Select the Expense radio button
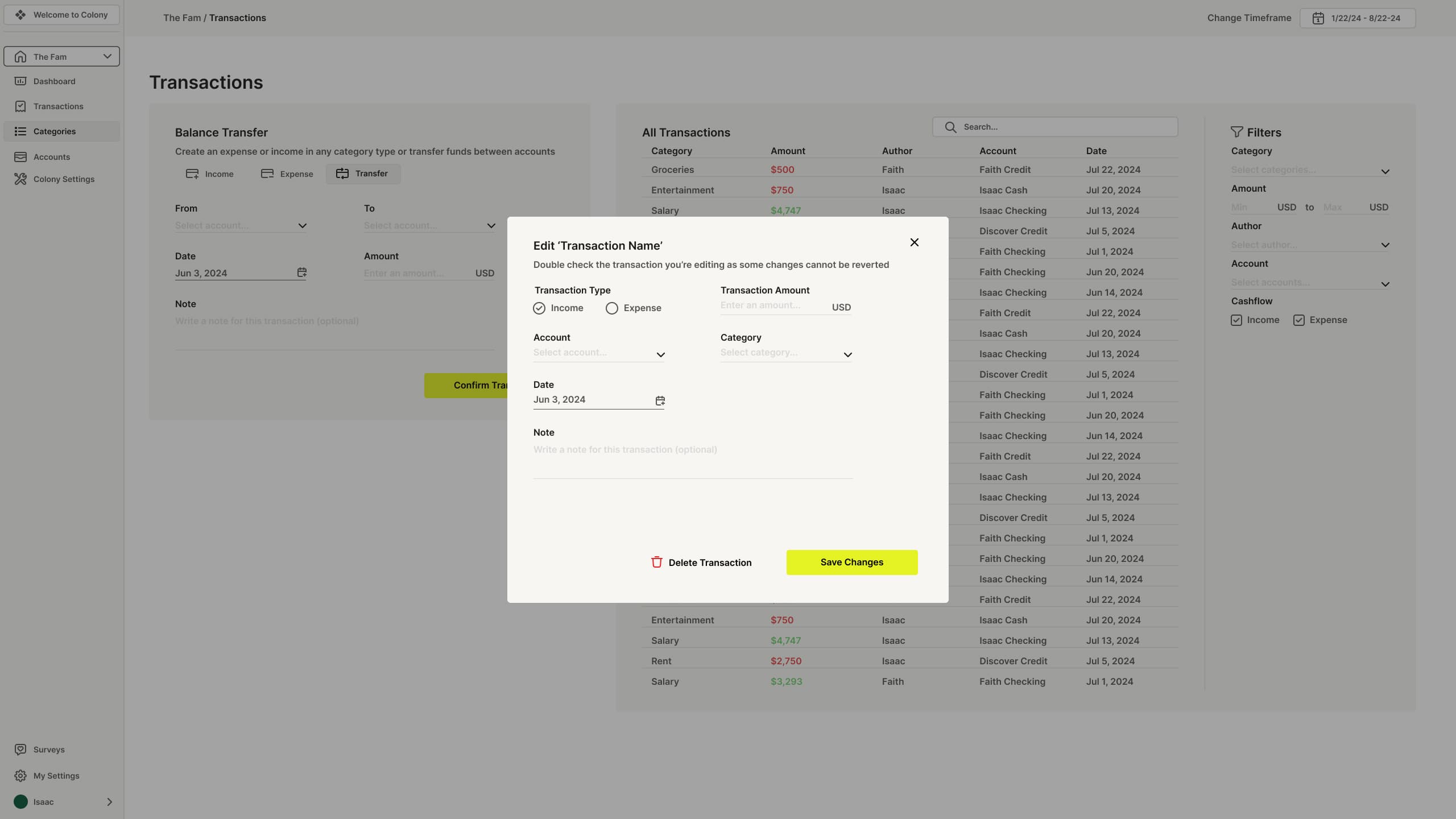 click(x=611, y=308)
